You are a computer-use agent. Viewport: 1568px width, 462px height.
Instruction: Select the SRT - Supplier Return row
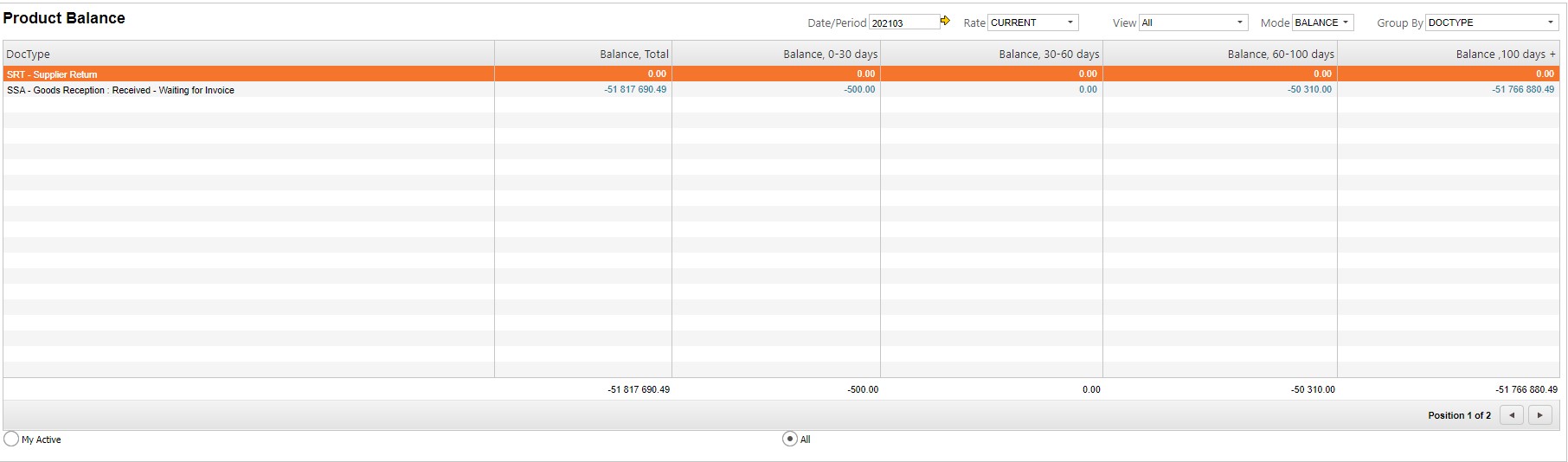pyautogui.click(x=53, y=74)
